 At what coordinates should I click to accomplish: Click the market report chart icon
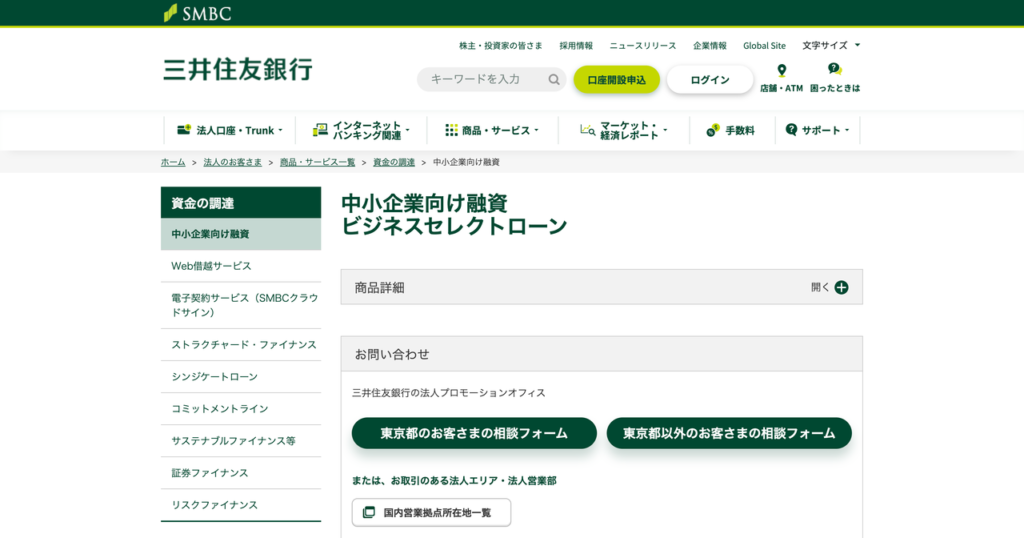pos(587,131)
